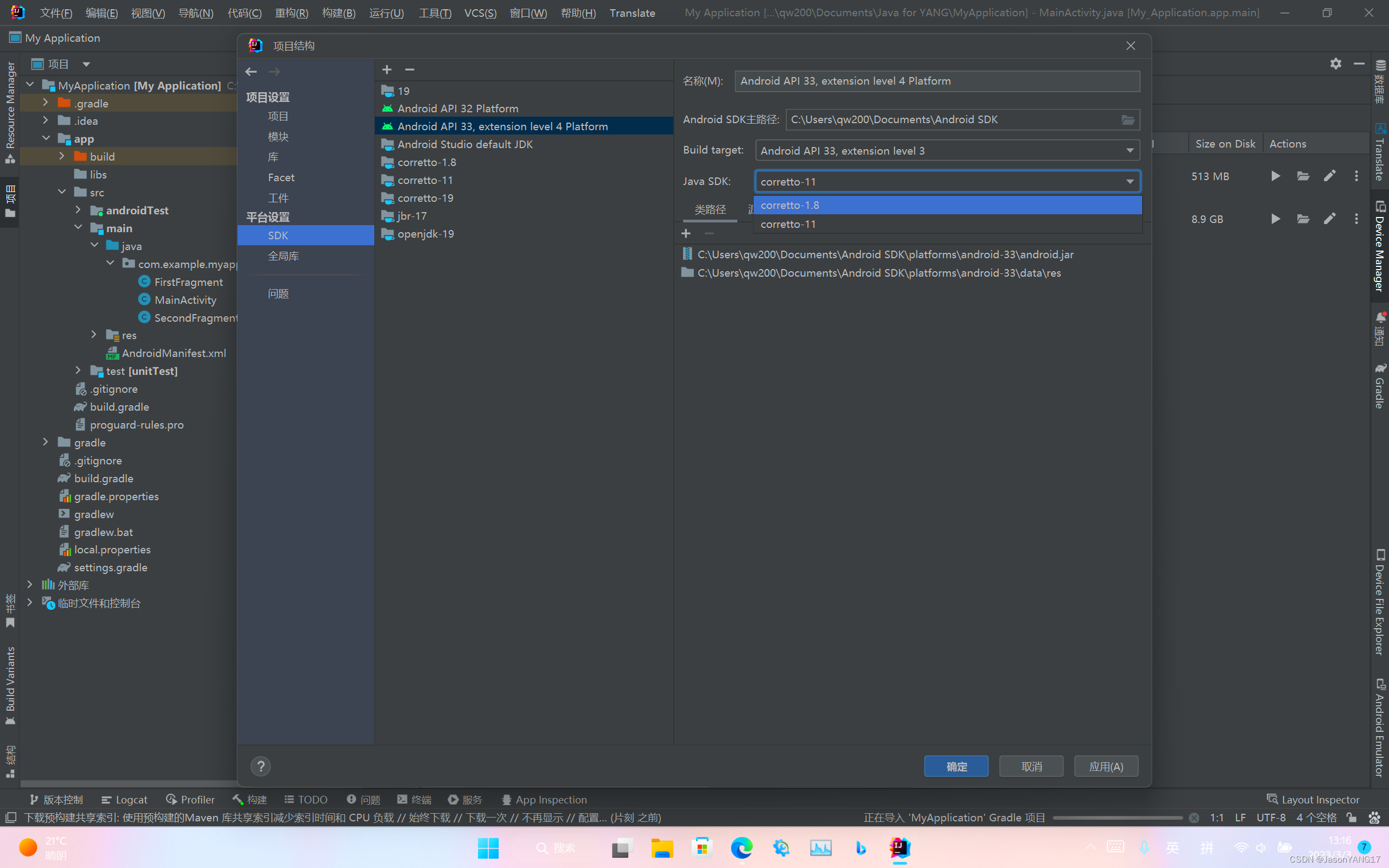Open settings gear in Device Manager panel
The height and width of the screenshot is (868, 1389).
click(1336, 63)
